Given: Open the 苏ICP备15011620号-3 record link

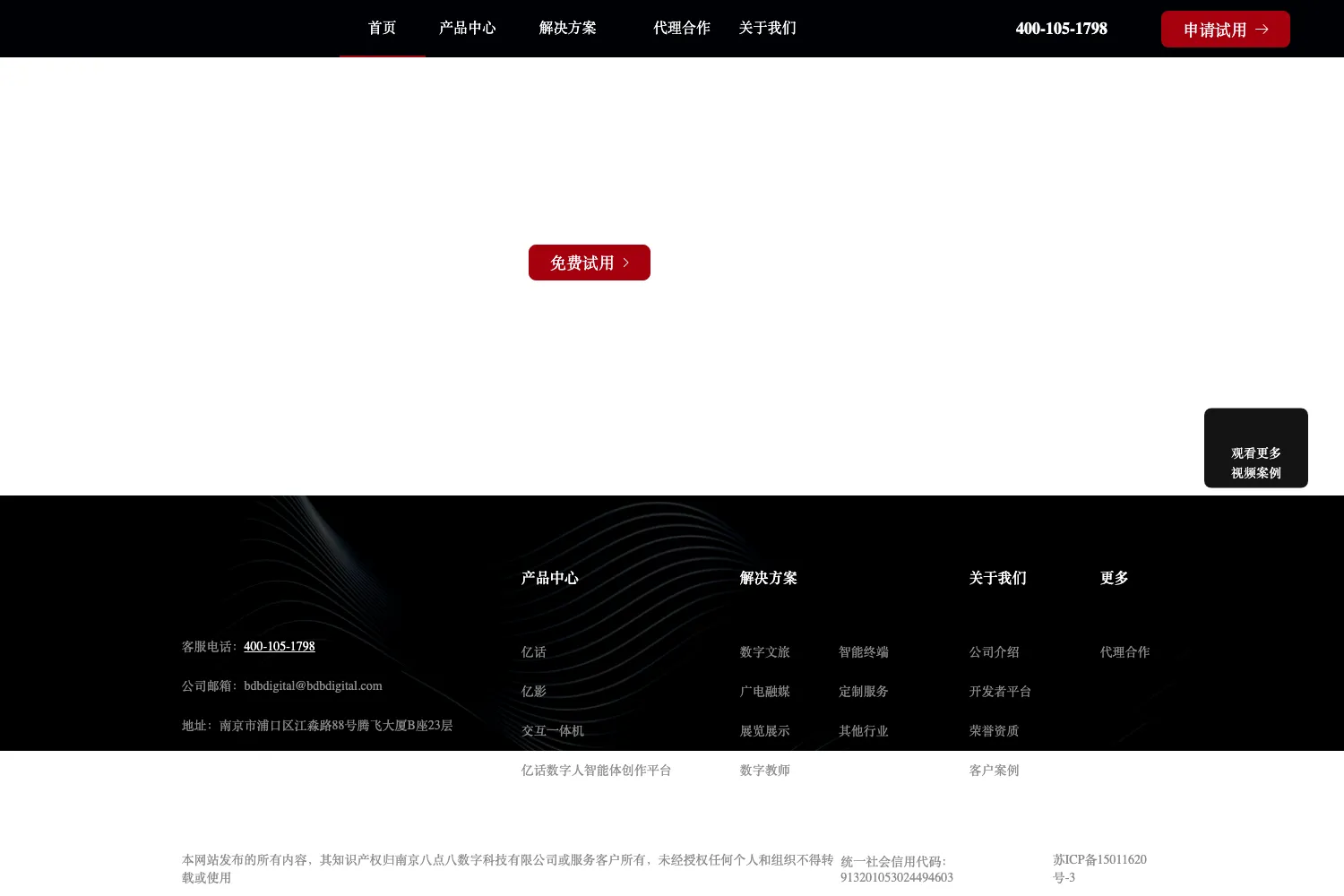Looking at the screenshot, I should (x=1100, y=868).
